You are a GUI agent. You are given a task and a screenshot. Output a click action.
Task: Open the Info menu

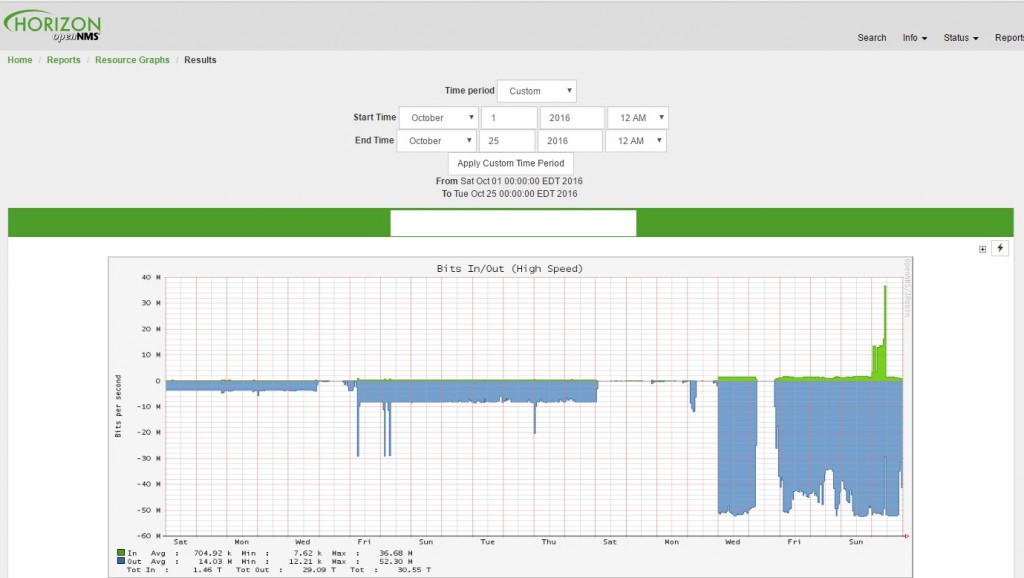(x=914, y=38)
